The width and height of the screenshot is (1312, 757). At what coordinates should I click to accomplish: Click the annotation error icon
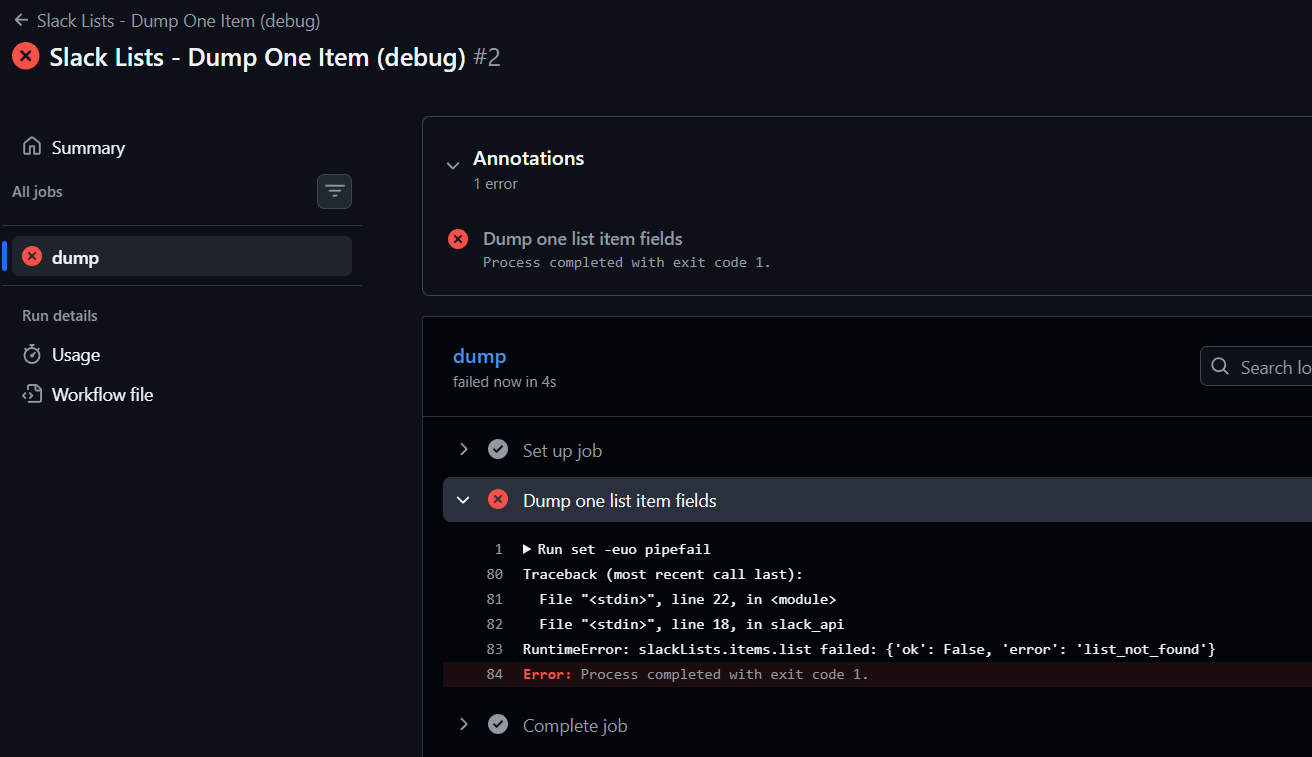[x=458, y=239]
